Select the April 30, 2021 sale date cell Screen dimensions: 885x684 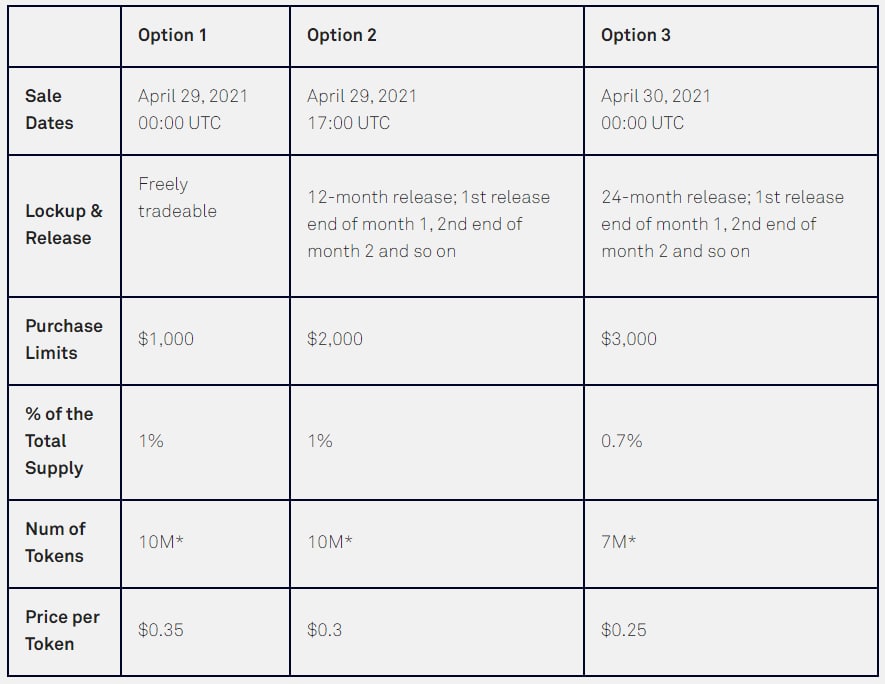(x=656, y=109)
